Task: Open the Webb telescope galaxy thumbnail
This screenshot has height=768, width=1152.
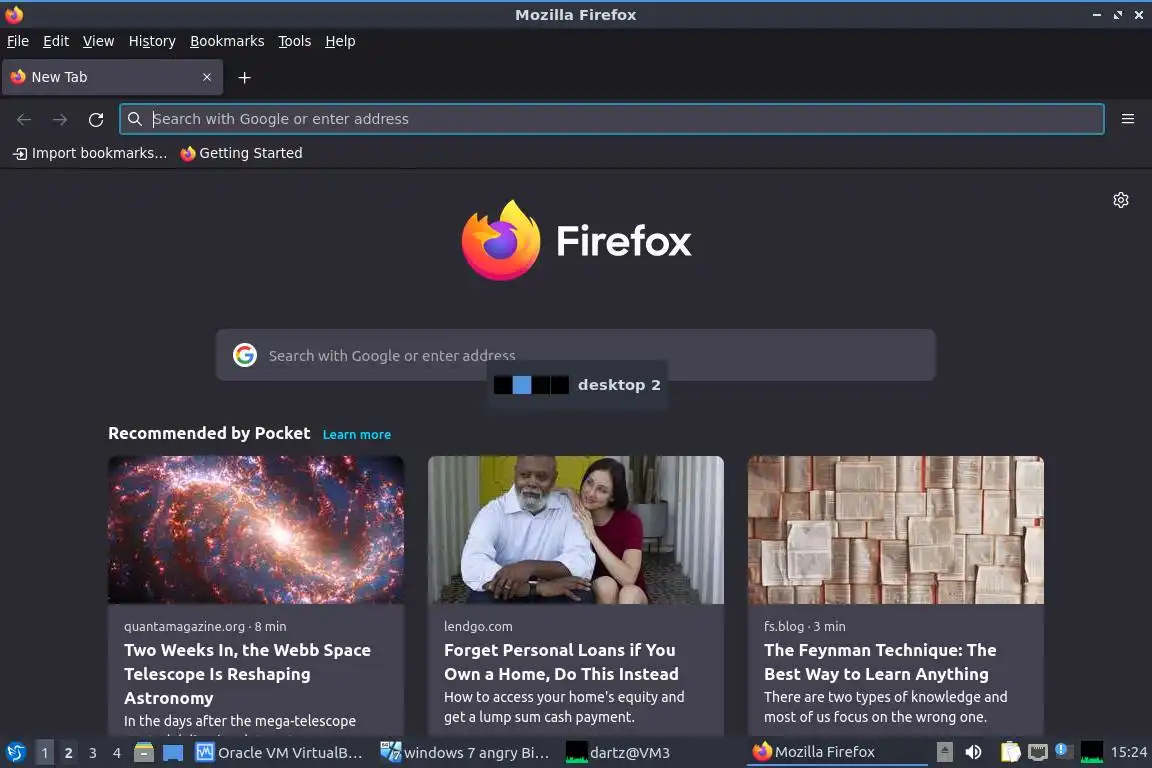Action: click(256, 530)
